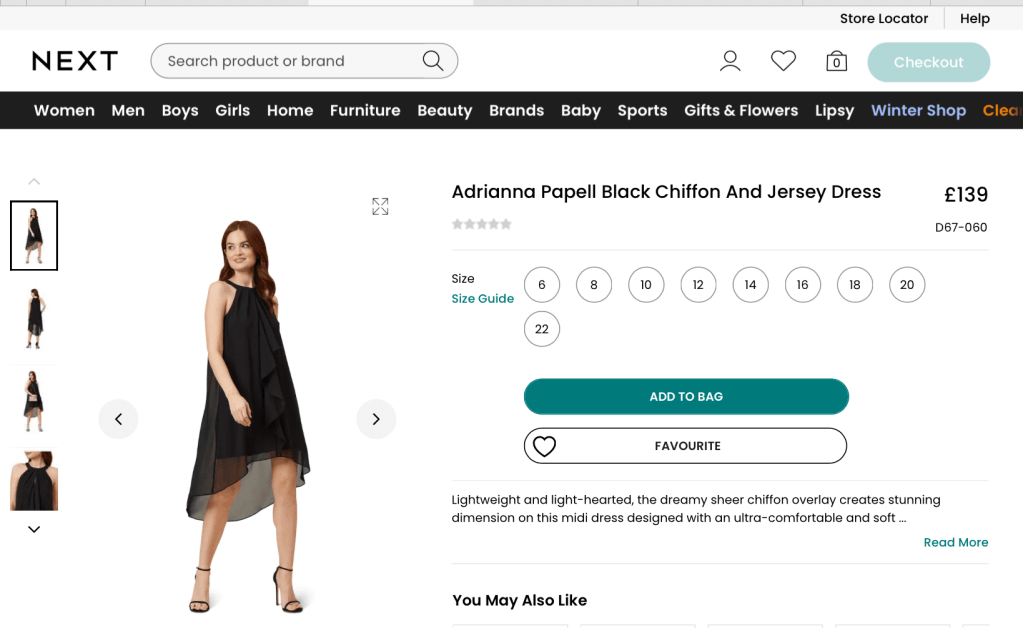Select size 6

[542, 285]
